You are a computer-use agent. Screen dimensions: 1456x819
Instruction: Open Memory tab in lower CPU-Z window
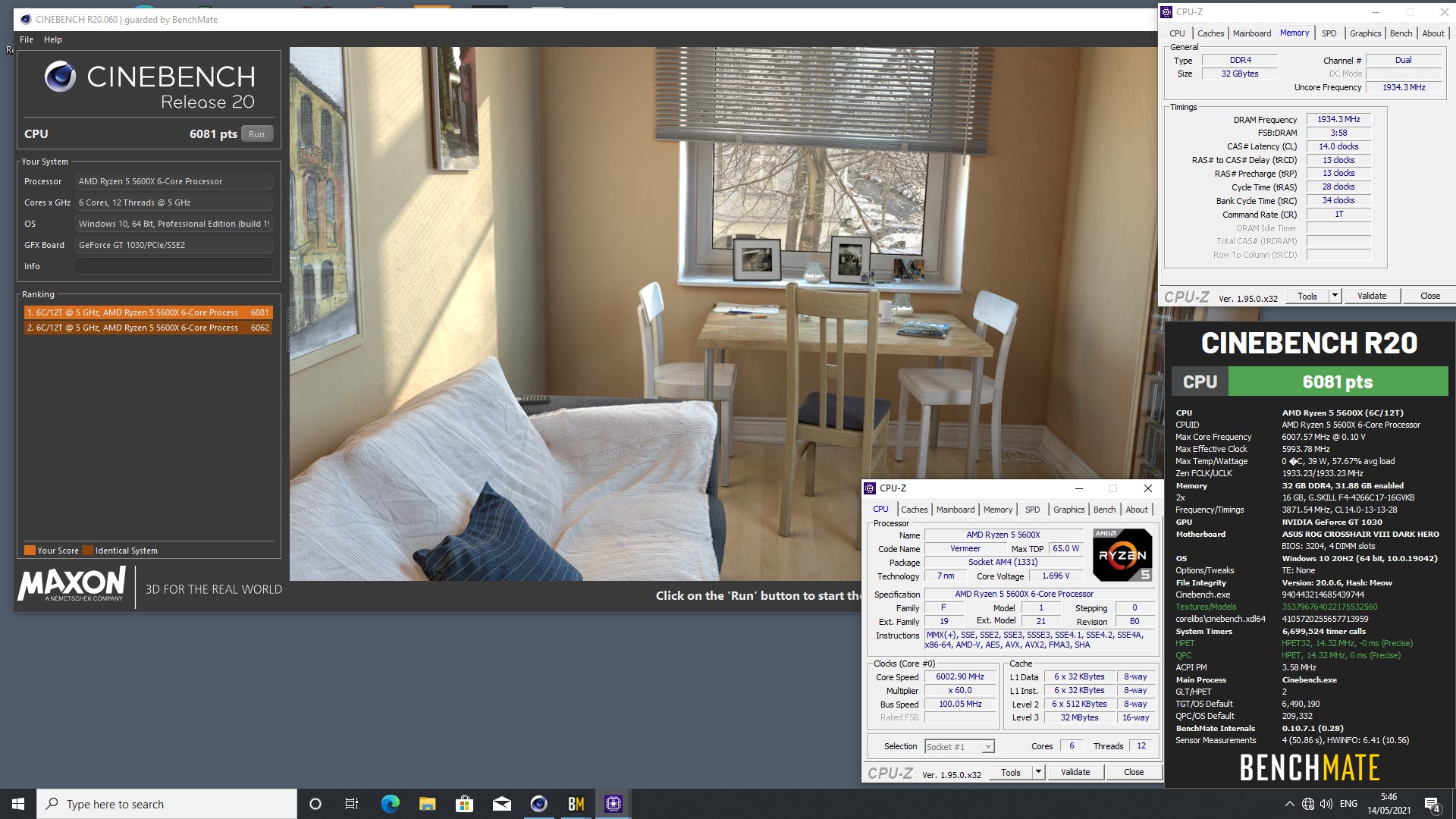tap(998, 510)
